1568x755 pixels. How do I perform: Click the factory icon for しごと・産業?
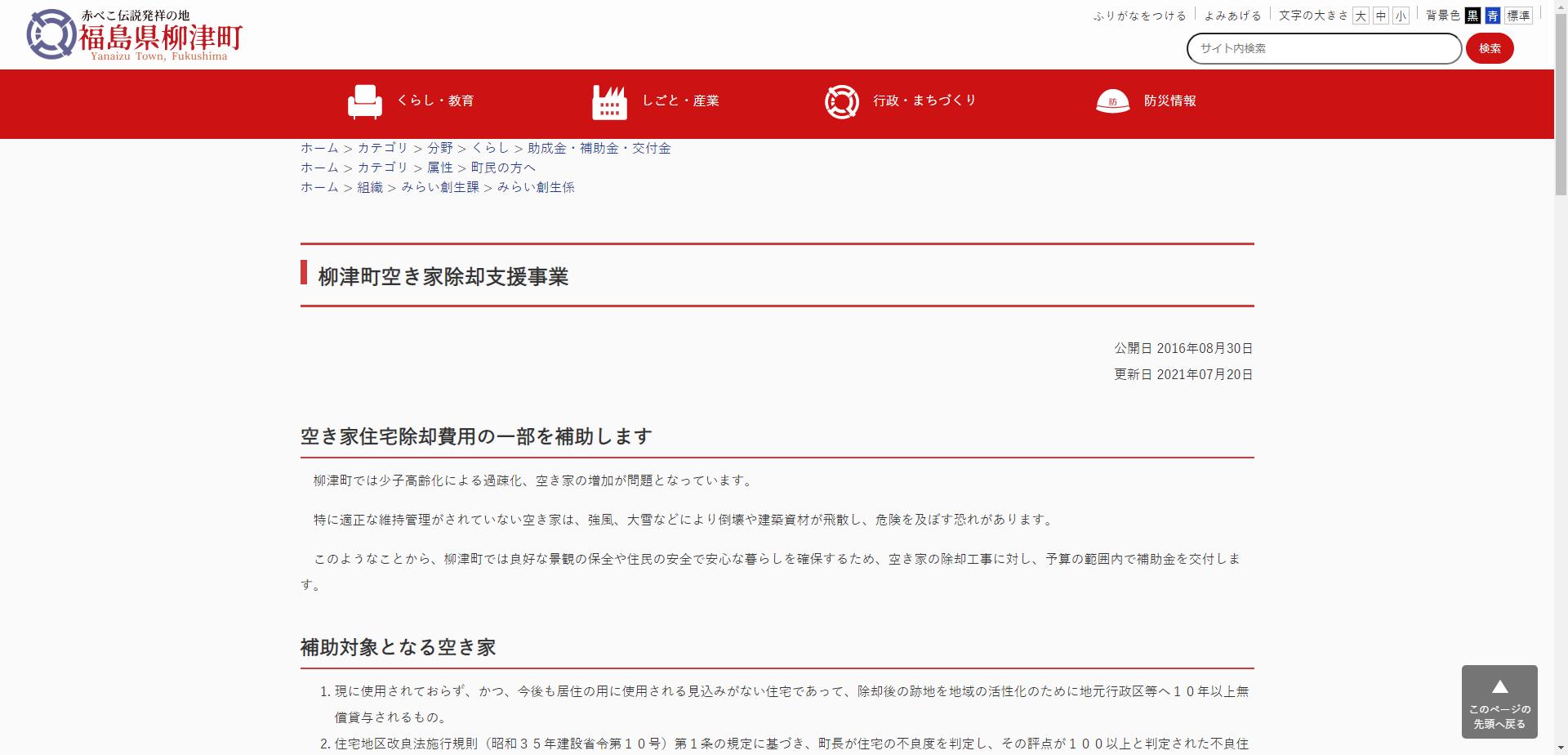(x=609, y=102)
